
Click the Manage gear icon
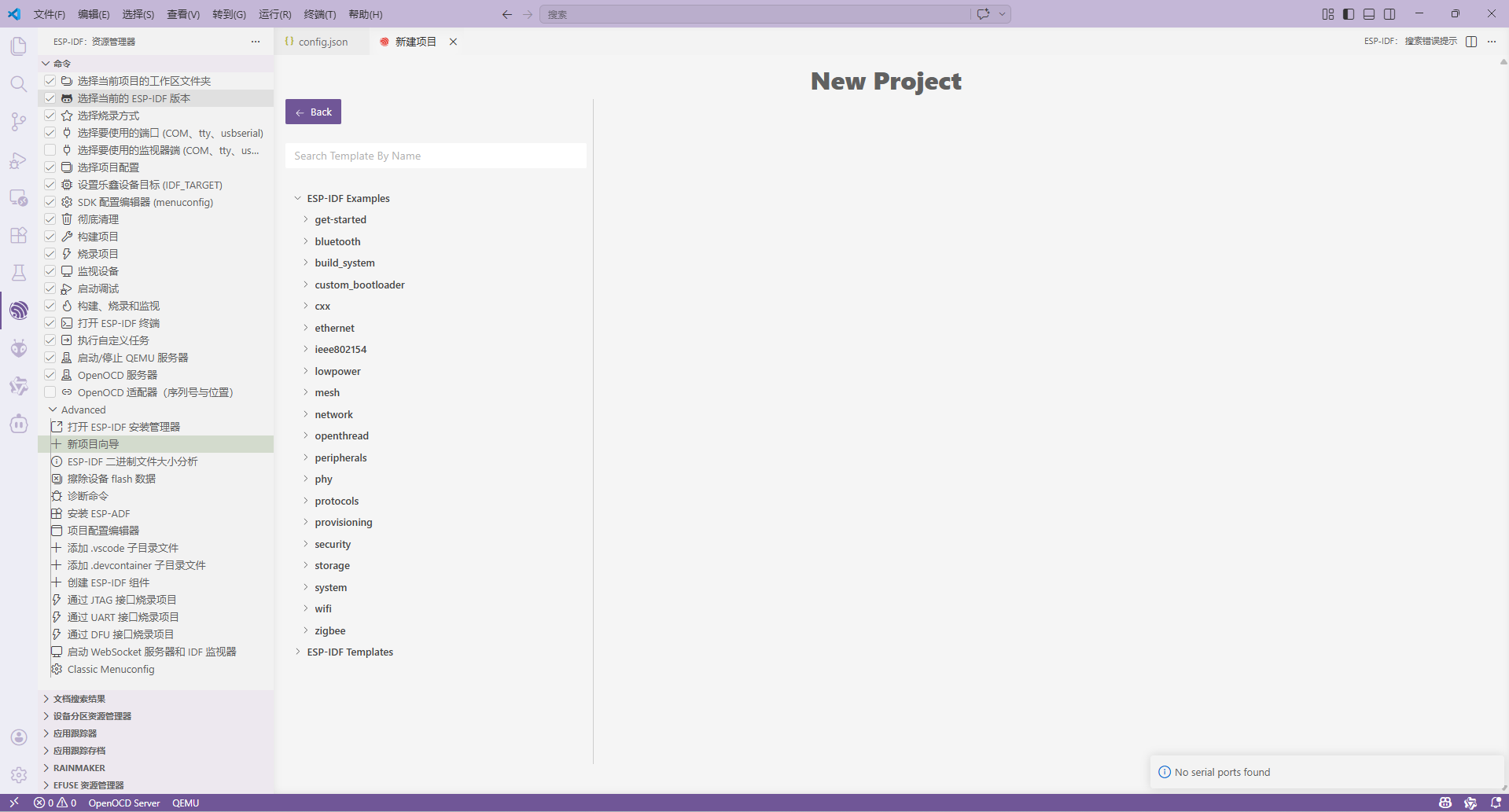tap(19, 775)
